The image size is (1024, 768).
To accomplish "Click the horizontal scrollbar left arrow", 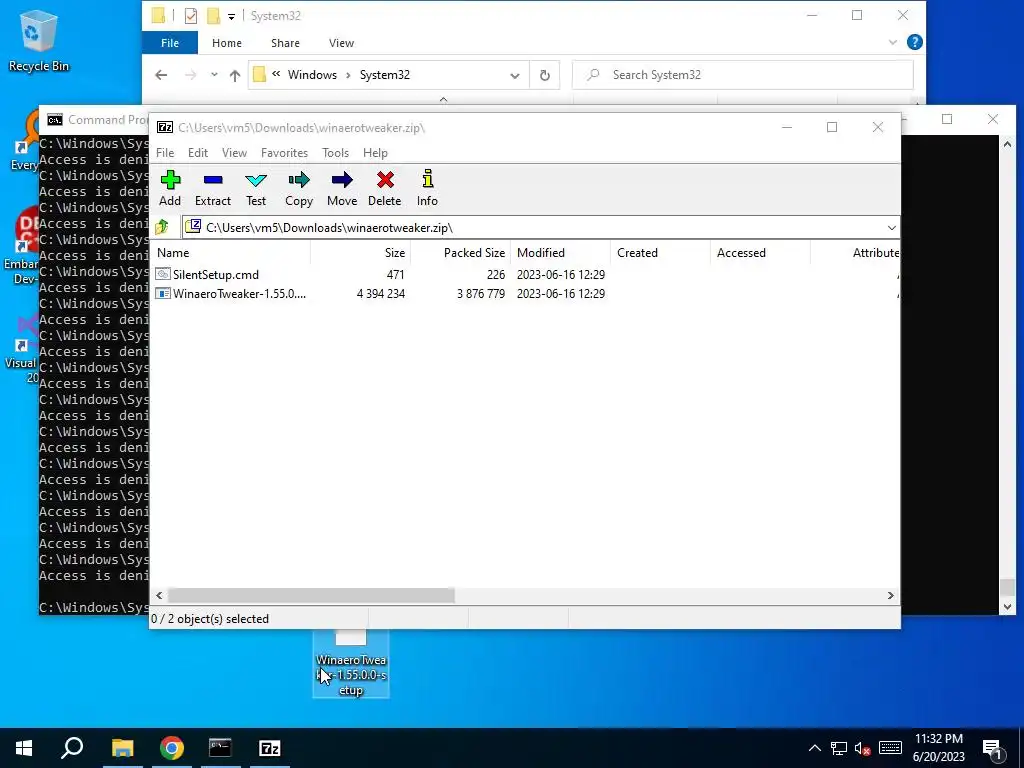I will (159, 596).
